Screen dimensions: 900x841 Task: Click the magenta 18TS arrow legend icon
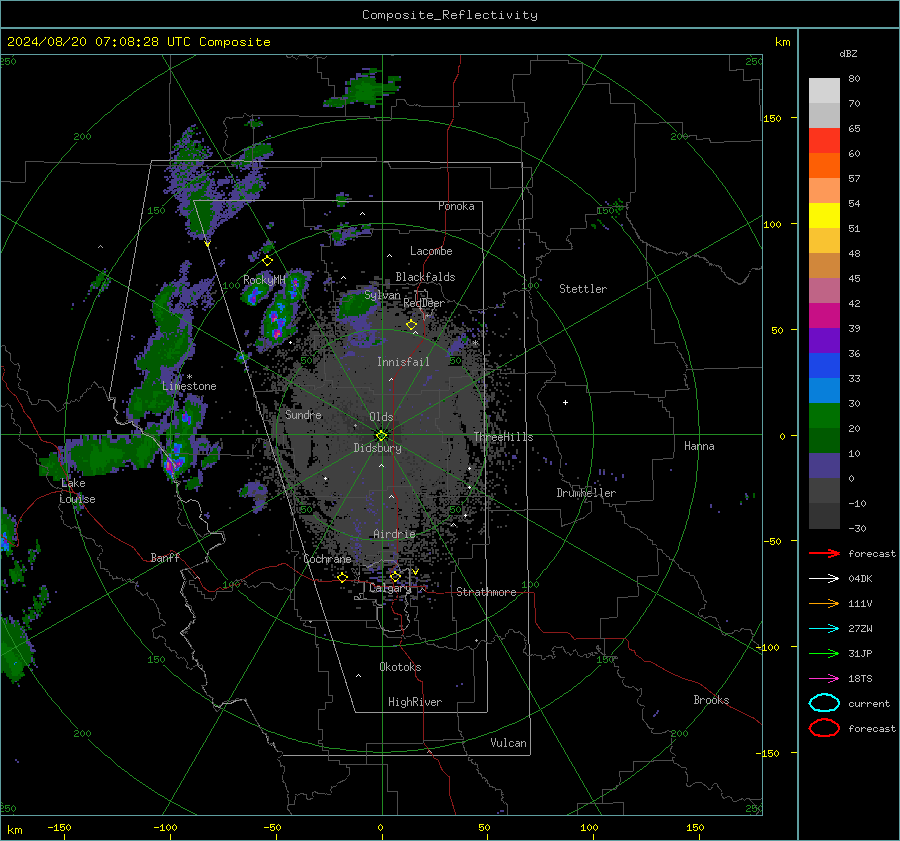coord(824,679)
